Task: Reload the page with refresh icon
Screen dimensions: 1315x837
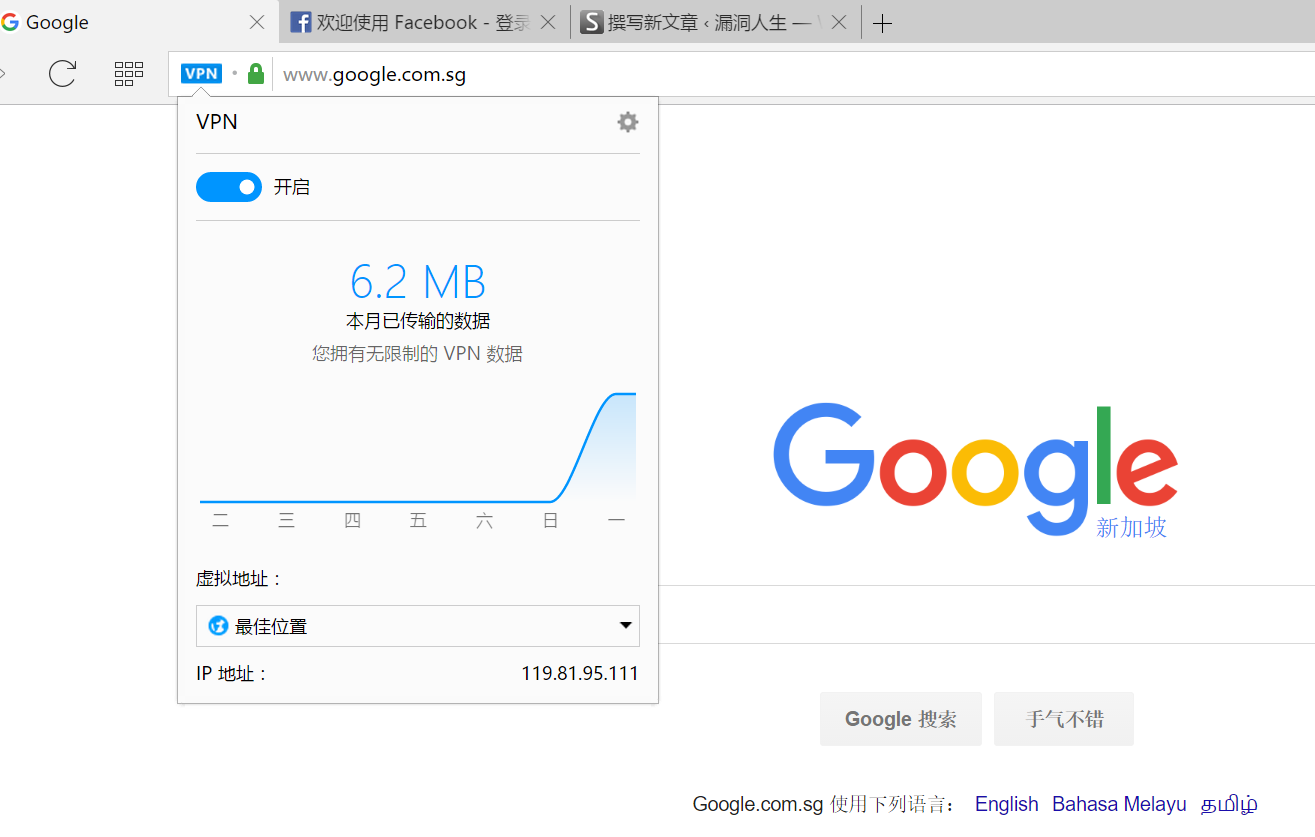Action: (62, 73)
